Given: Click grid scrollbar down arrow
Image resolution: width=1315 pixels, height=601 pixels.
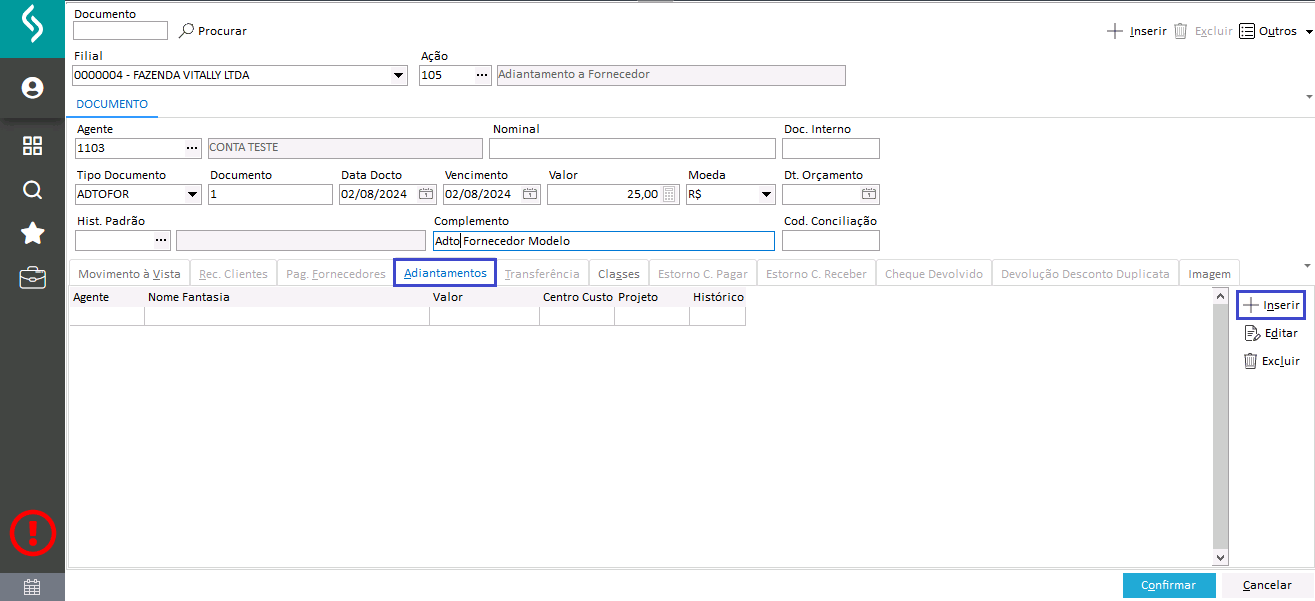Looking at the screenshot, I should pyautogui.click(x=1220, y=558).
